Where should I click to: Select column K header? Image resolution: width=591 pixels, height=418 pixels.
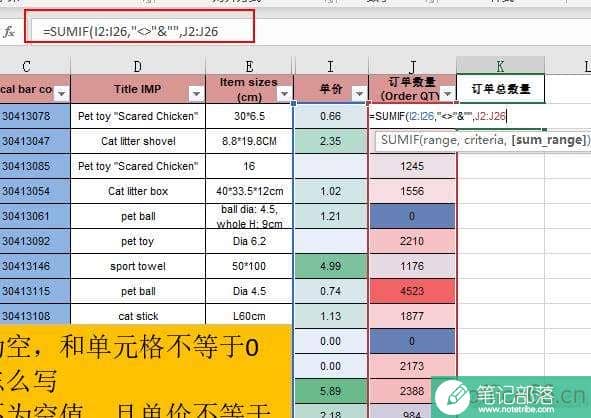501,66
